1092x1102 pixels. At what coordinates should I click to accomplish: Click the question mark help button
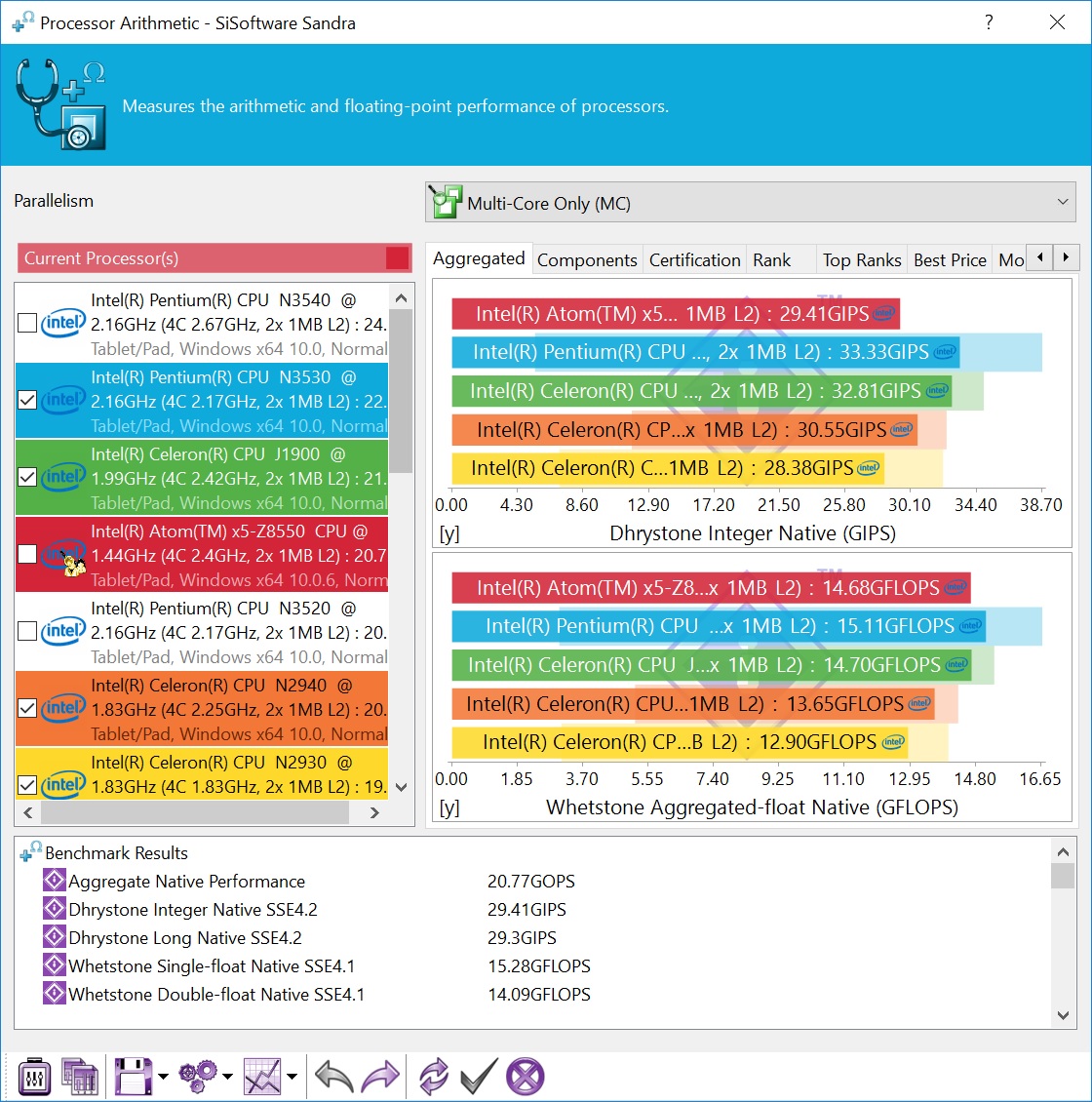click(x=989, y=22)
